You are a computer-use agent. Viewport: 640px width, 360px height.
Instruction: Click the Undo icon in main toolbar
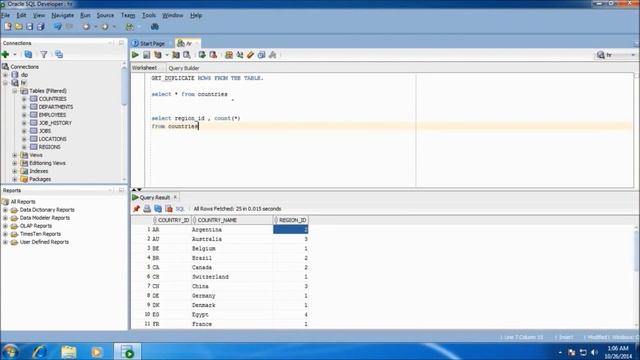(x=58, y=27)
